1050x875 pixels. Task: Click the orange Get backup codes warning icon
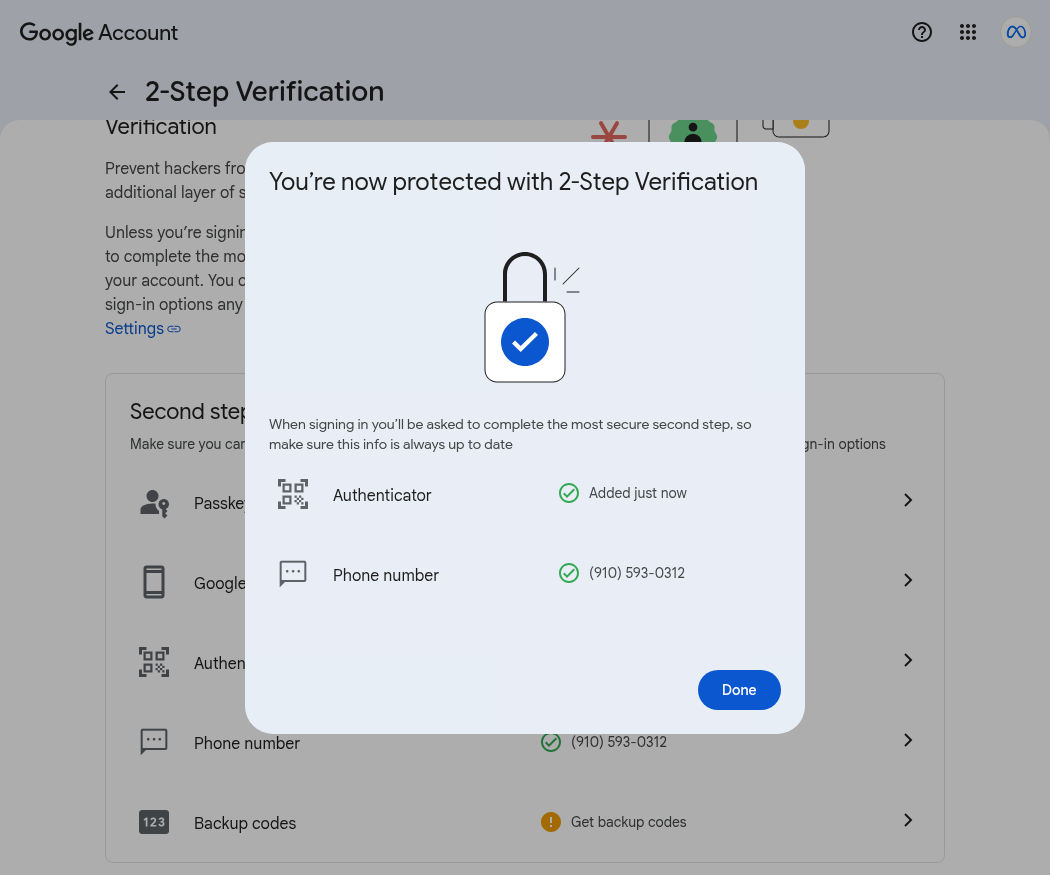point(550,822)
